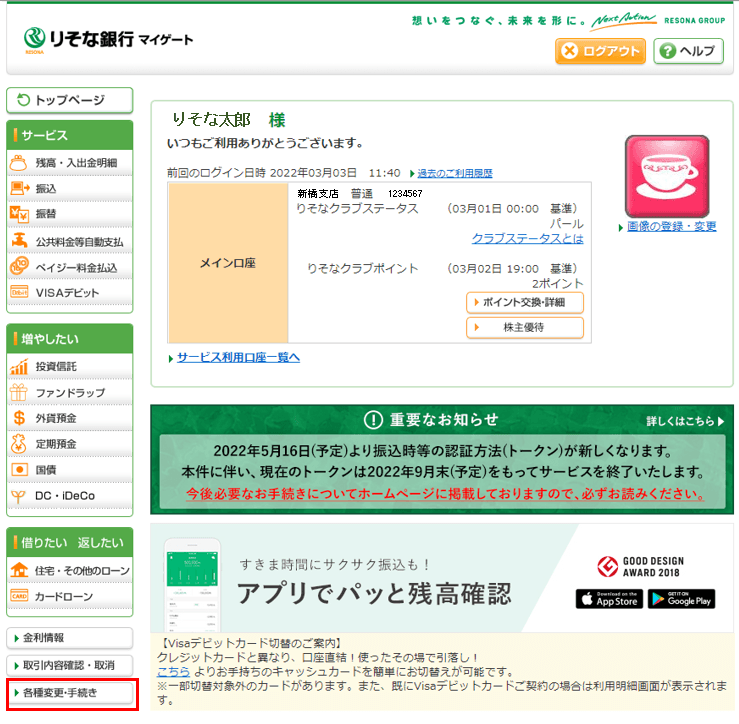This screenshot has height=724, width=739.
Task: Open 投資信託 in the 増やしたい menu
Action: tap(70, 367)
